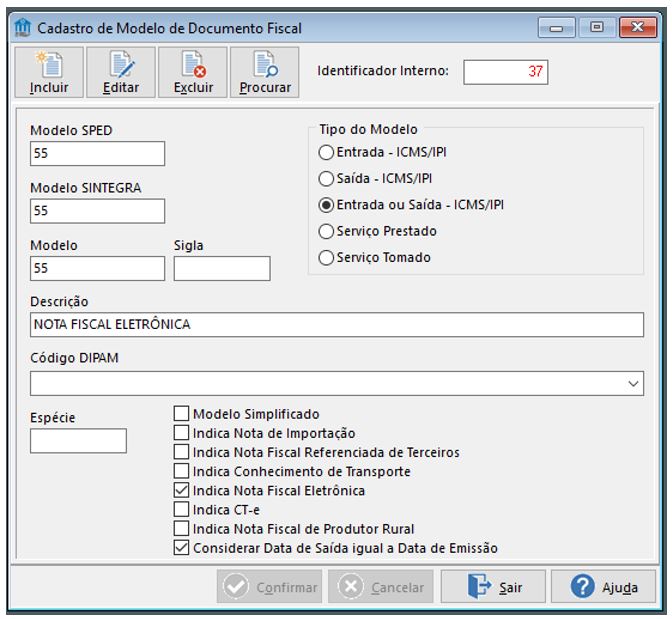Close the Cadastro de Modelo window
Viewport: 672px width, 619px height.
pos(638,28)
